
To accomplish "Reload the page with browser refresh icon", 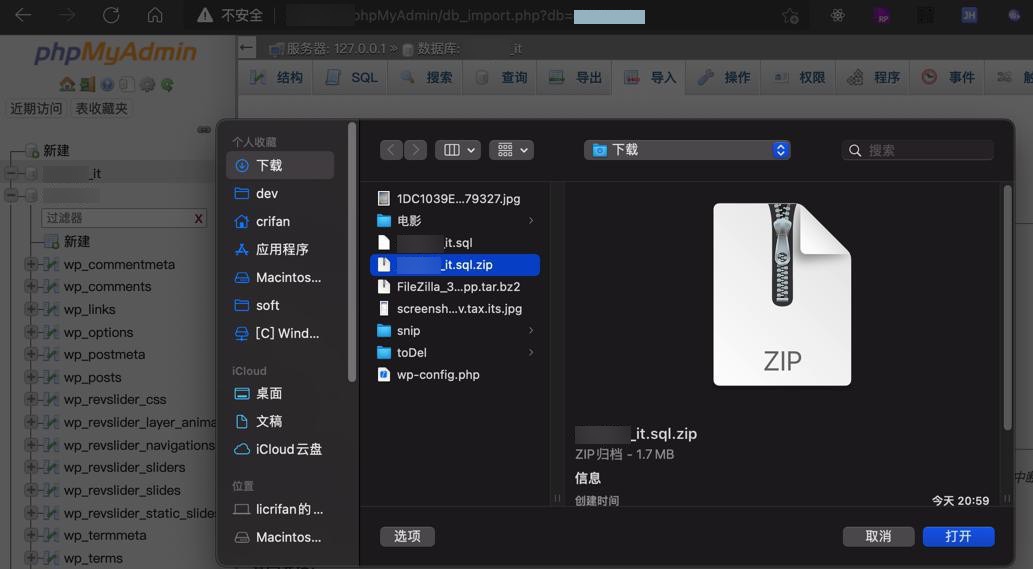I will (x=111, y=15).
